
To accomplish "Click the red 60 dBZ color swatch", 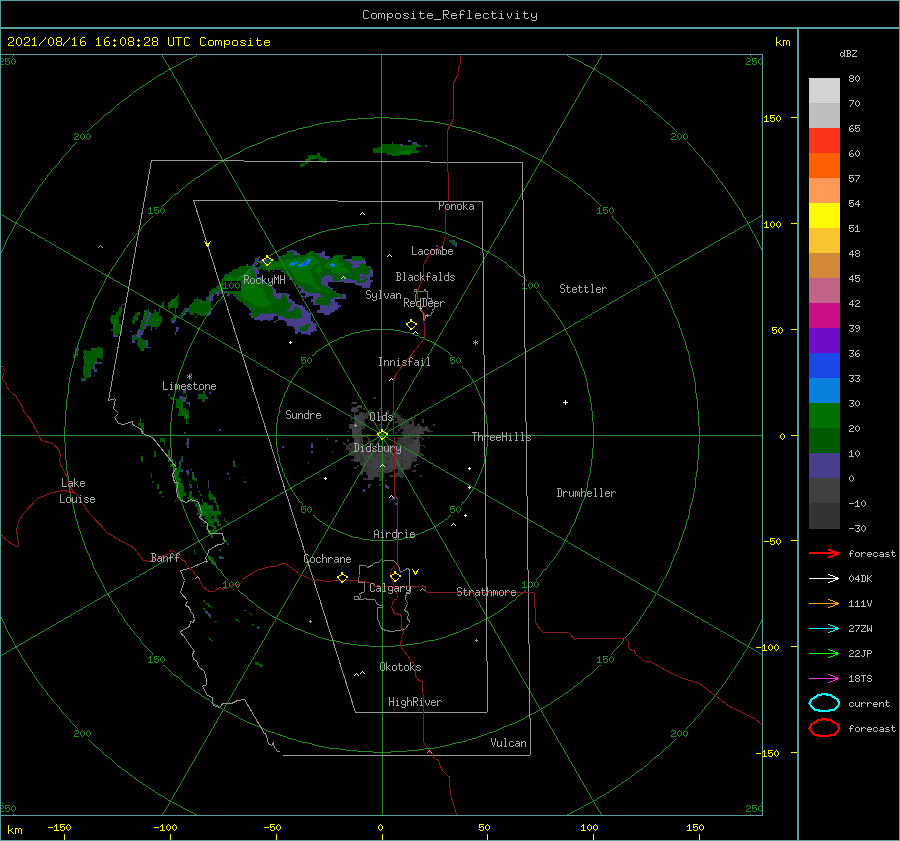I will point(824,141).
